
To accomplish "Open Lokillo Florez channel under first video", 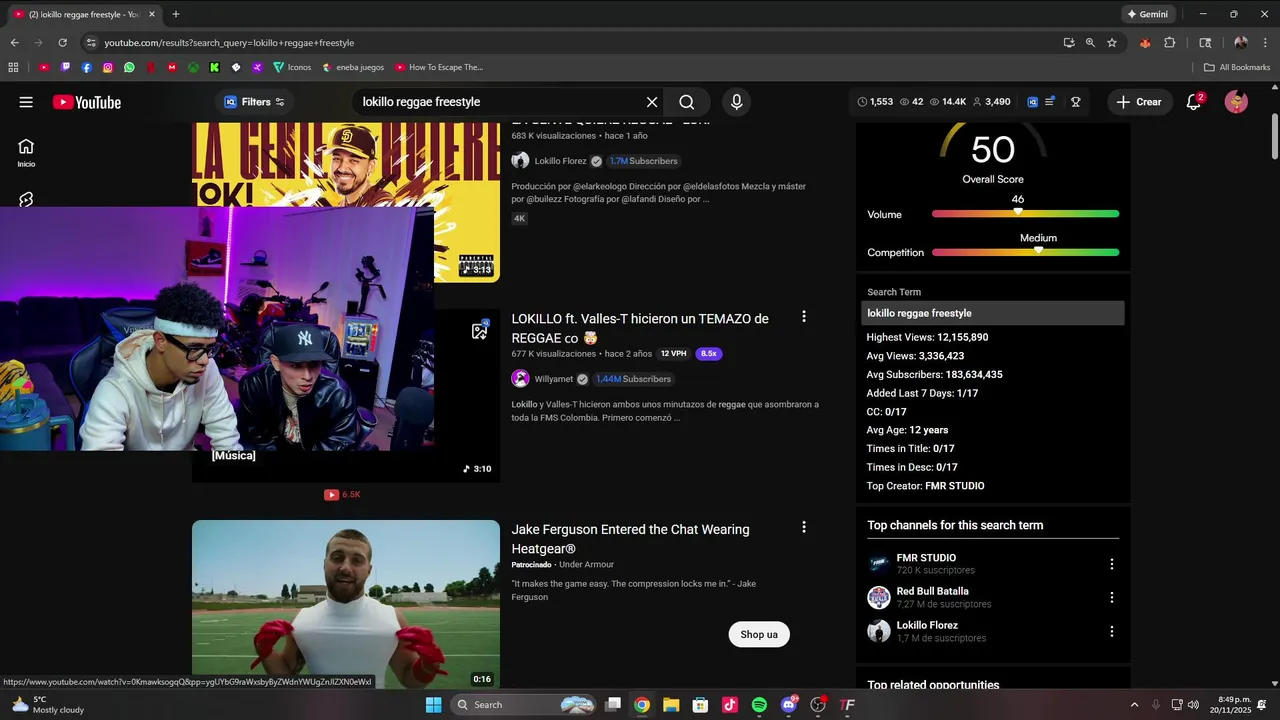I will 560,161.
